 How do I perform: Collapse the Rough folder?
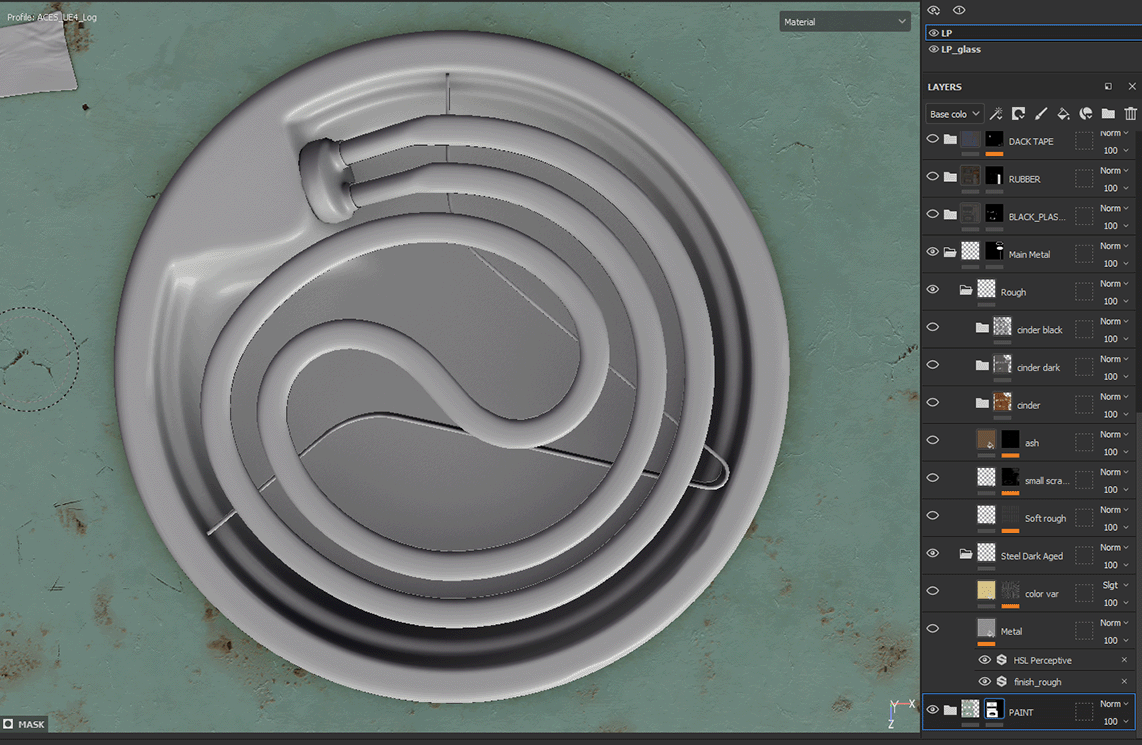pos(966,291)
